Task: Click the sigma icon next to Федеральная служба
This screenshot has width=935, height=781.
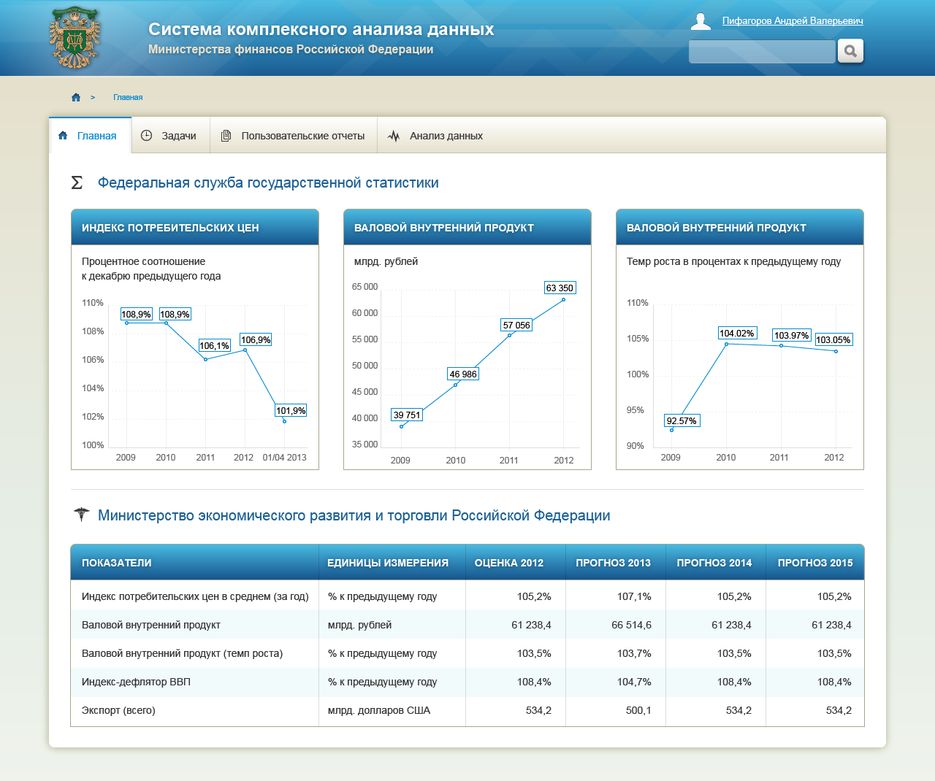Action: click(77, 182)
